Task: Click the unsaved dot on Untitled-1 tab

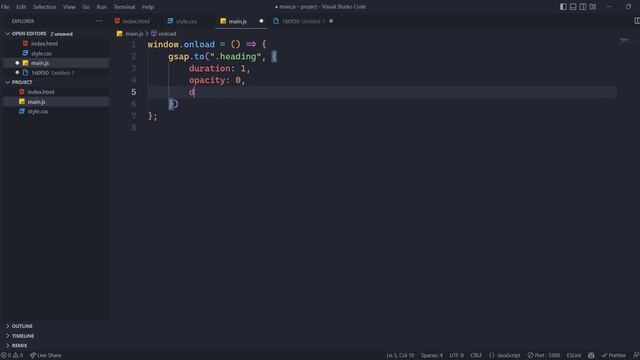Action: coord(331,21)
